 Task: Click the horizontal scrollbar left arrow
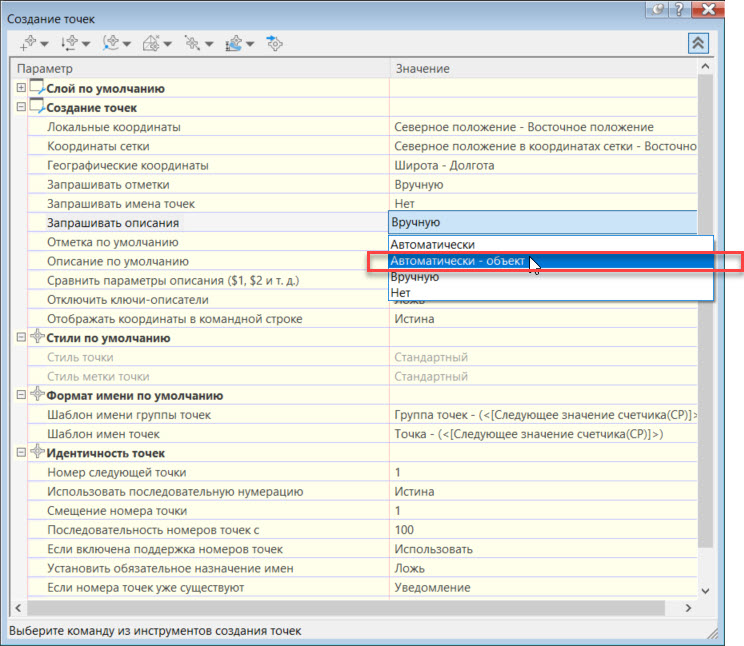coord(18,608)
